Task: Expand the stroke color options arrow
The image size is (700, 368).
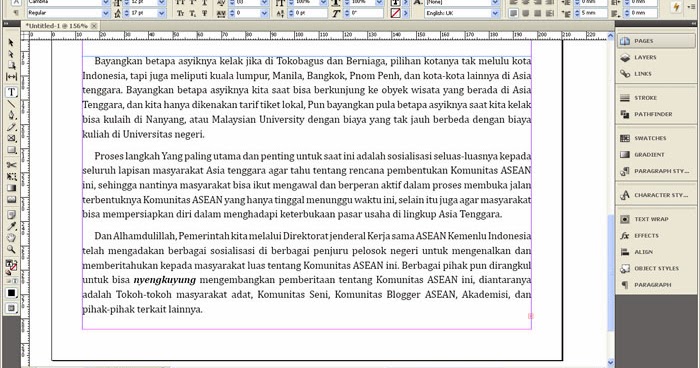Action: point(406,13)
